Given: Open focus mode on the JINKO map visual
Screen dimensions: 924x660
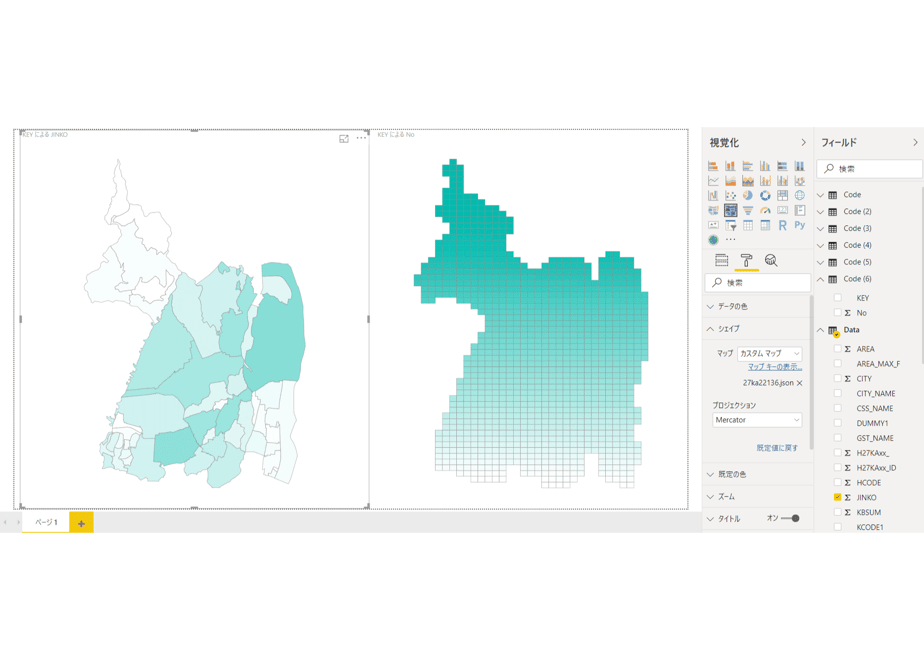Looking at the screenshot, I should click(x=344, y=138).
